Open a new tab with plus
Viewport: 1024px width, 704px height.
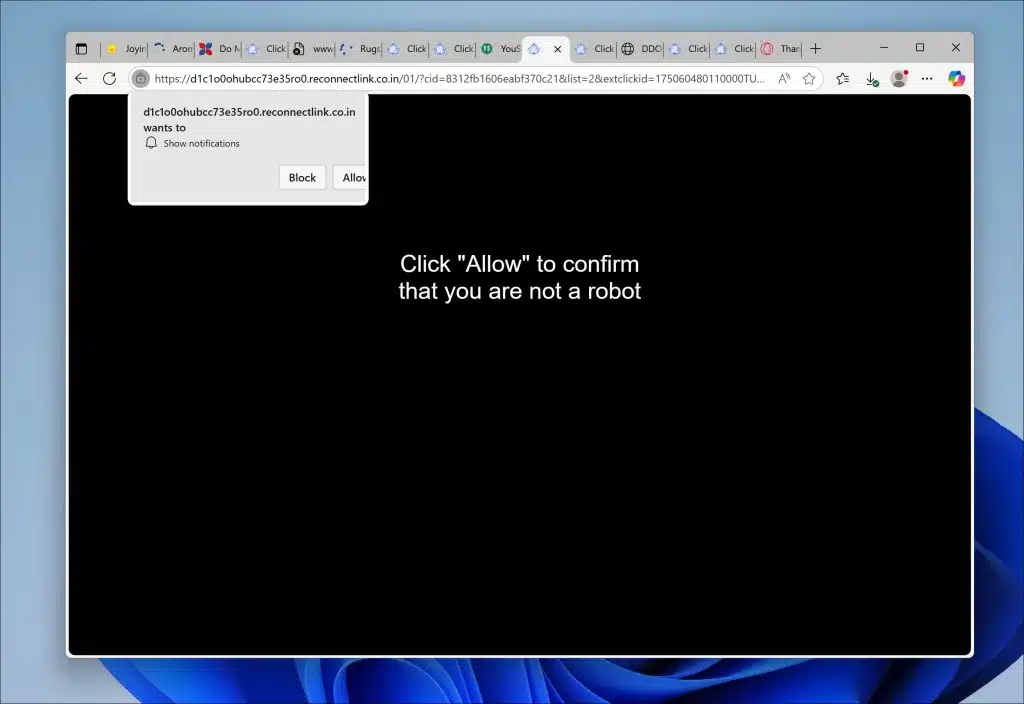(x=815, y=49)
